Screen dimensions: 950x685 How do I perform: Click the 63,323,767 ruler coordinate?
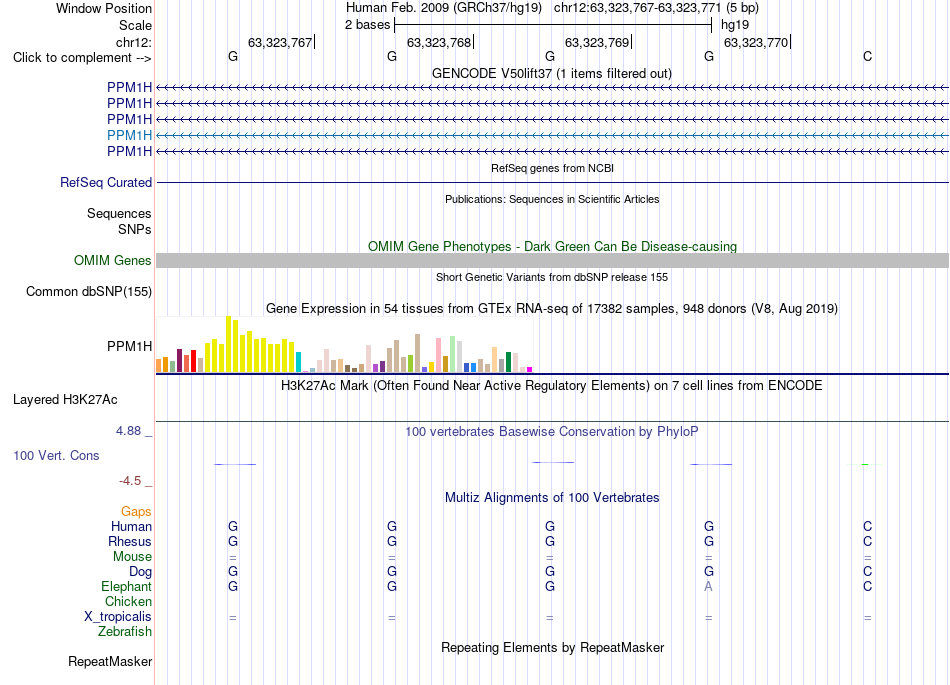point(280,42)
